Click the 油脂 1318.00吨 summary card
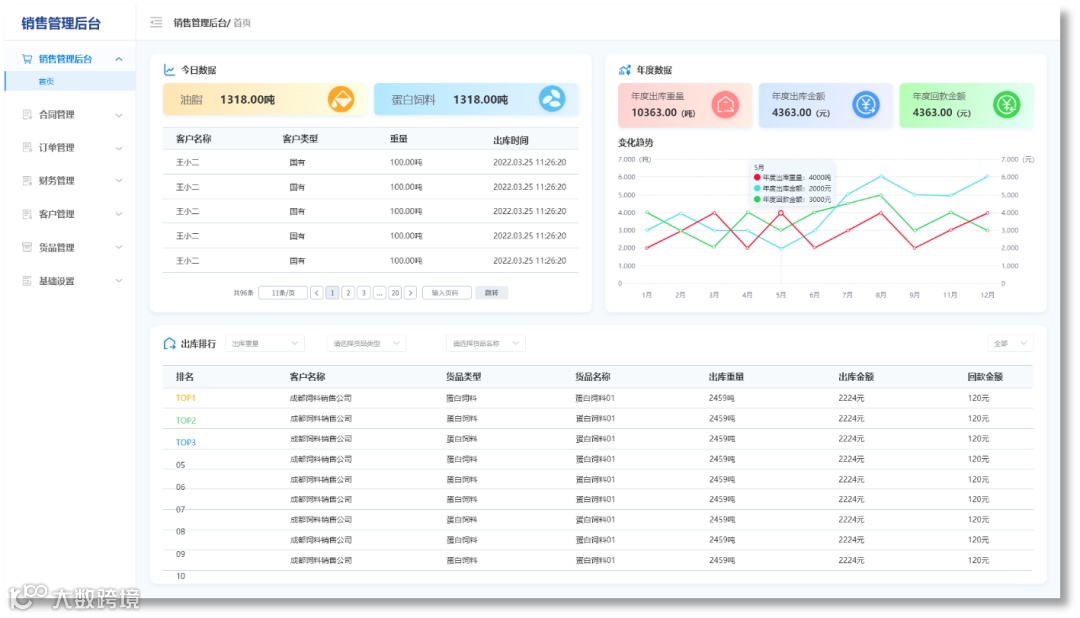The width and height of the screenshot is (1080, 618). [x=264, y=99]
